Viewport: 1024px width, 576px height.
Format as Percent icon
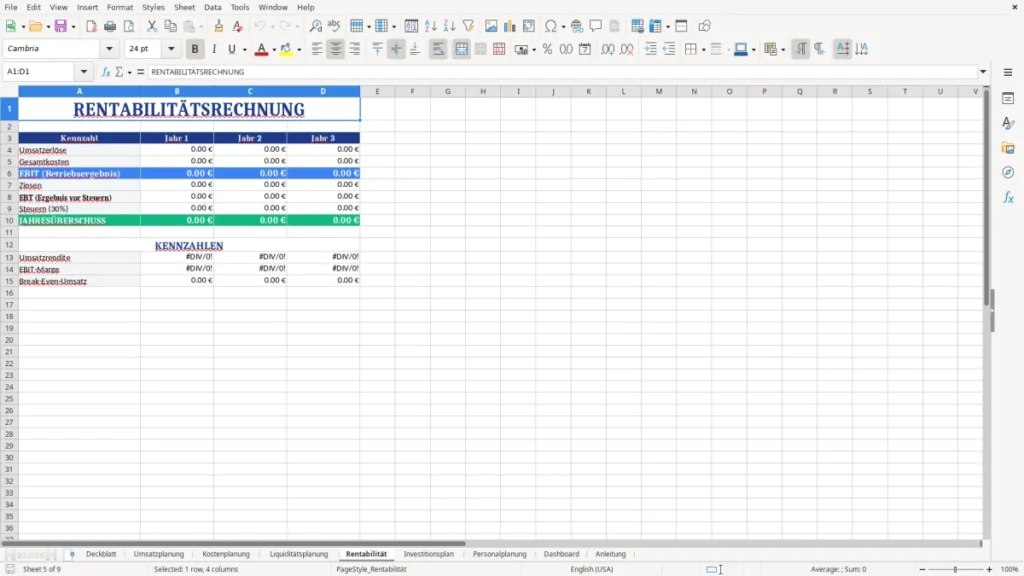pyautogui.click(x=547, y=49)
